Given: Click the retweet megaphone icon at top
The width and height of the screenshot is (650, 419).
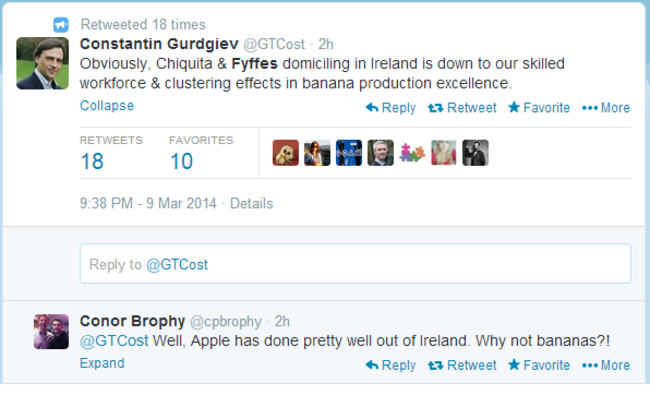Looking at the screenshot, I should click(61, 24).
